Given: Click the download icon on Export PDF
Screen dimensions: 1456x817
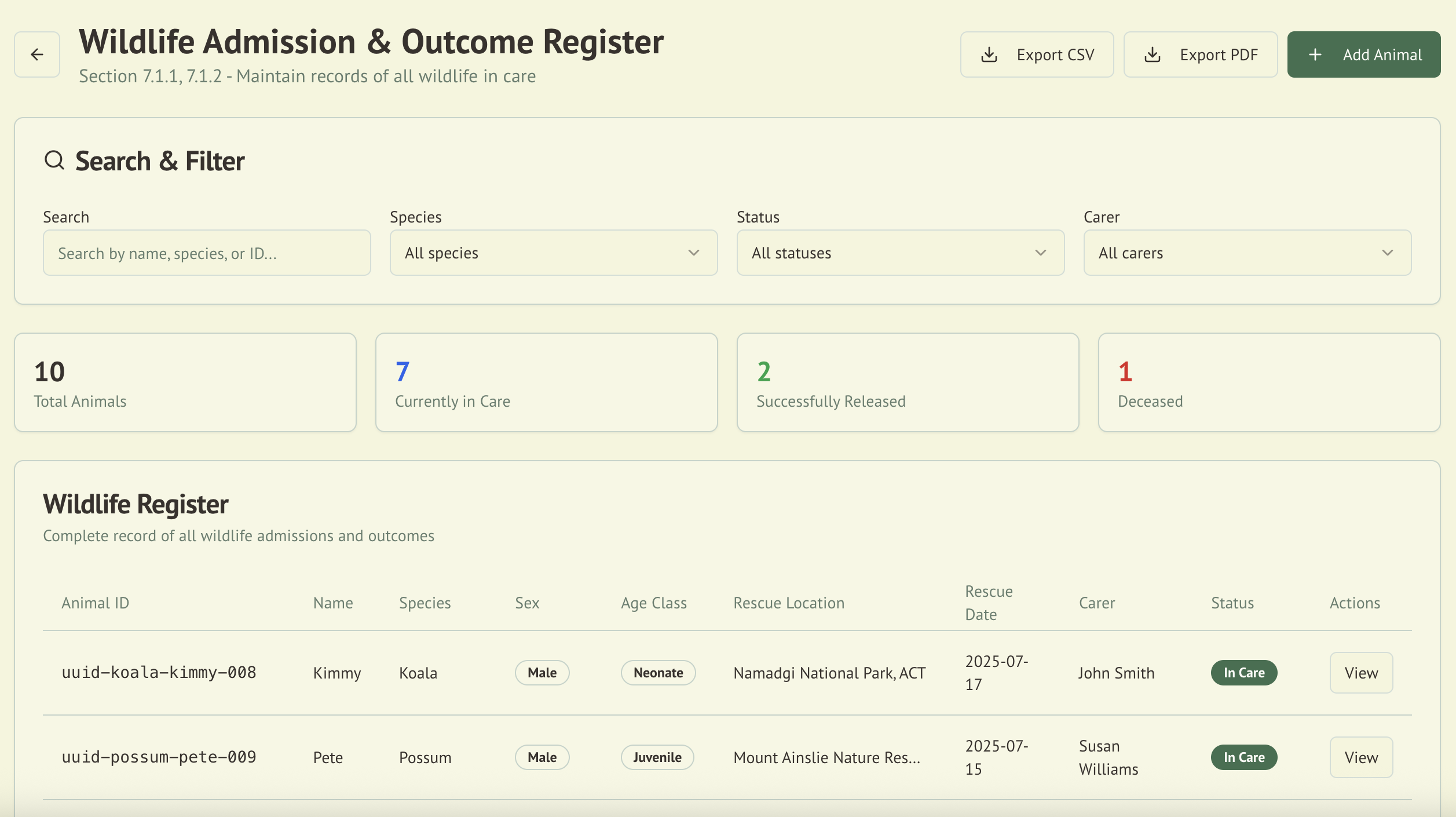Looking at the screenshot, I should click(x=1153, y=54).
